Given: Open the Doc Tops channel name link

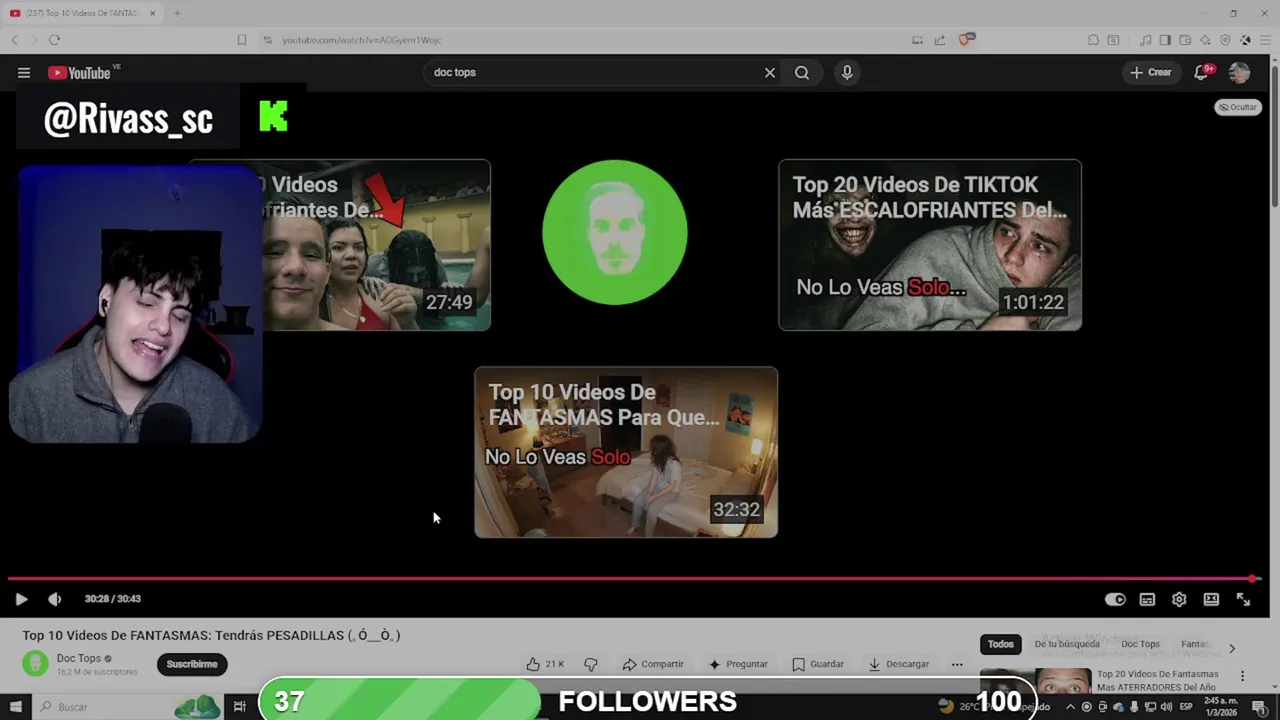Looking at the screenshot, I should click(x=79, y=658).
